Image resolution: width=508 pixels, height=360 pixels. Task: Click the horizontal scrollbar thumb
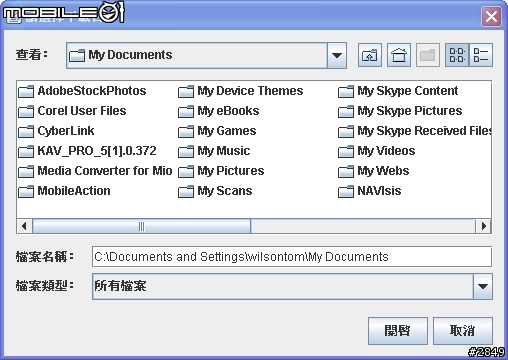click(141, 226)
